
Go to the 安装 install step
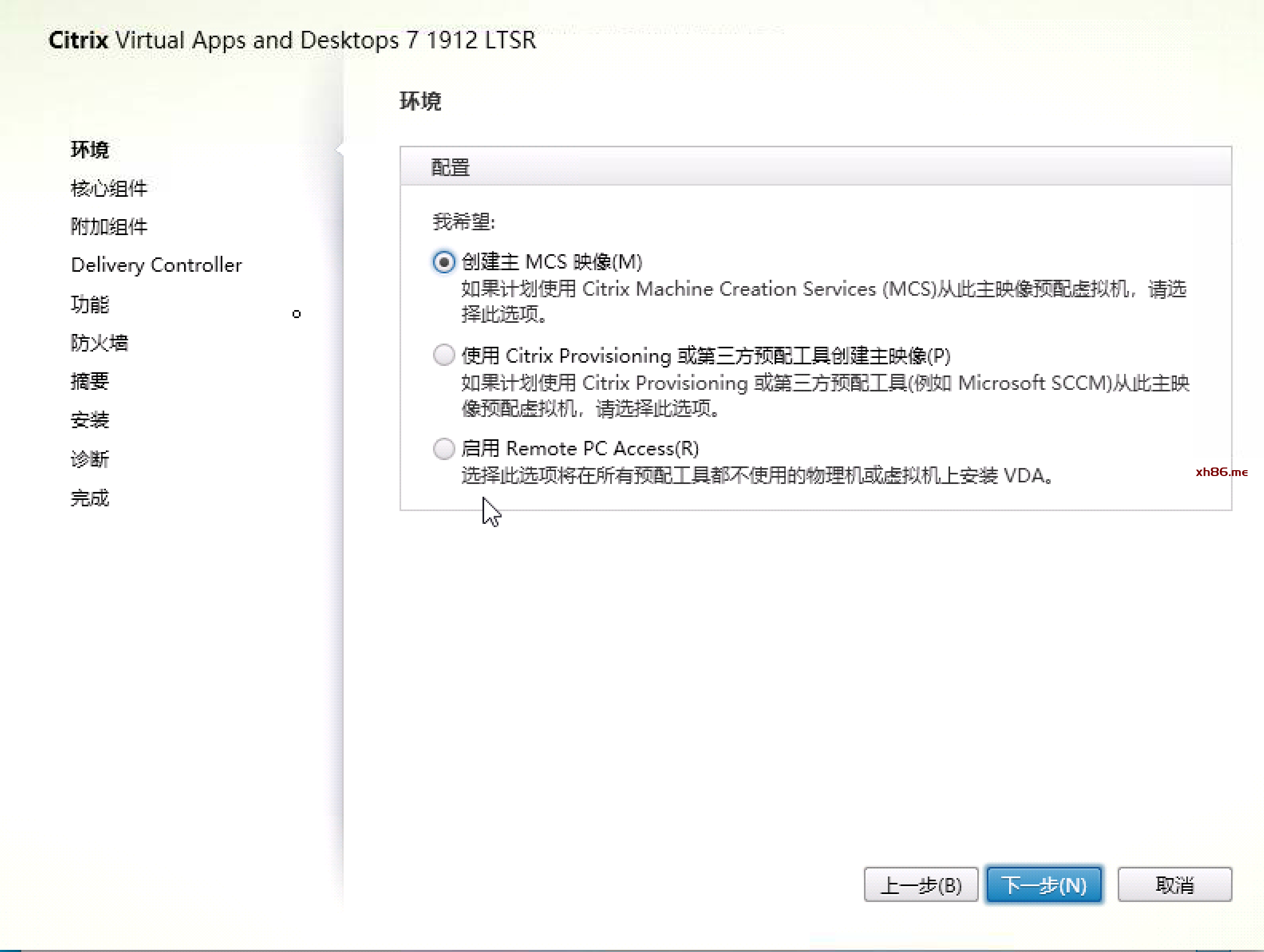coord(90,420)
